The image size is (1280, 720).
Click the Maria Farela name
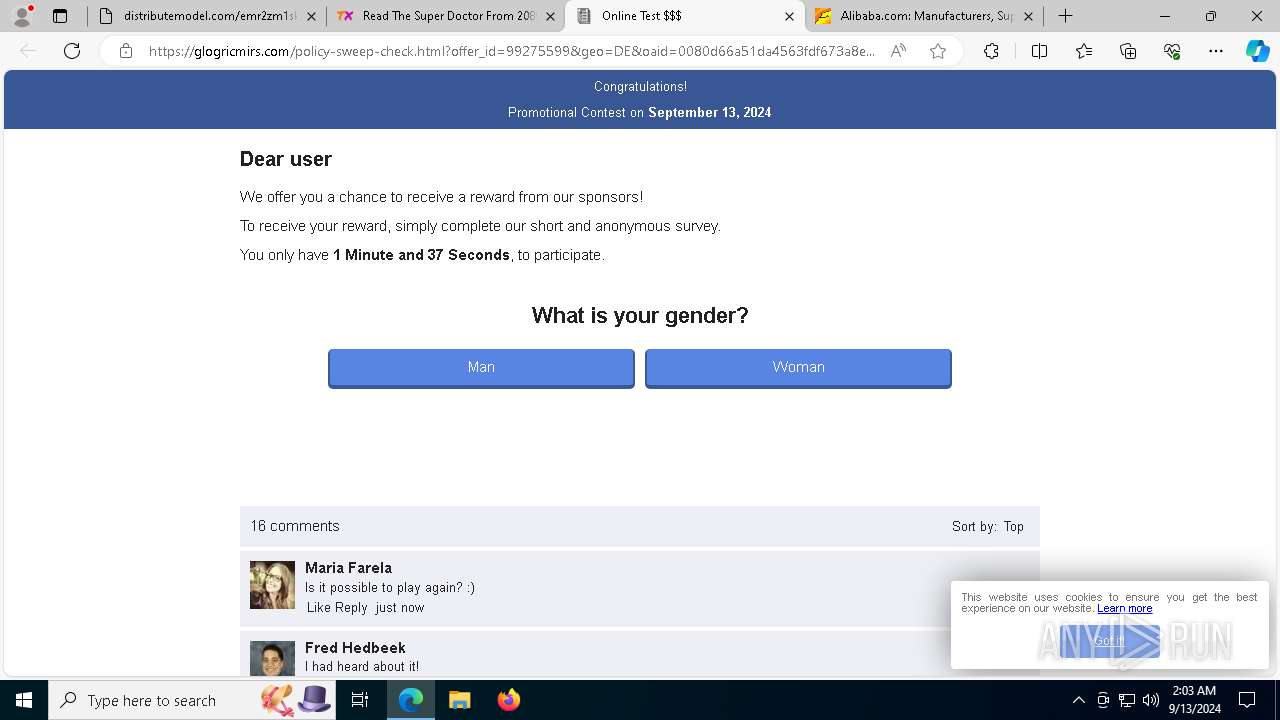pyautogui.click(x=348, y=567)
